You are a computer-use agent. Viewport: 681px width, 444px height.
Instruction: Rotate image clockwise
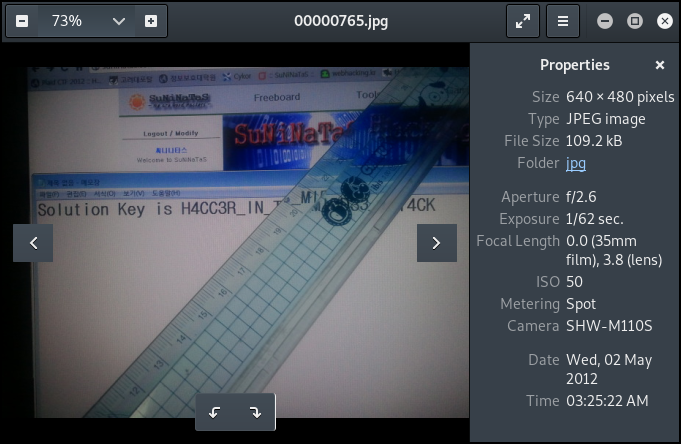click(x=255, y=412)
